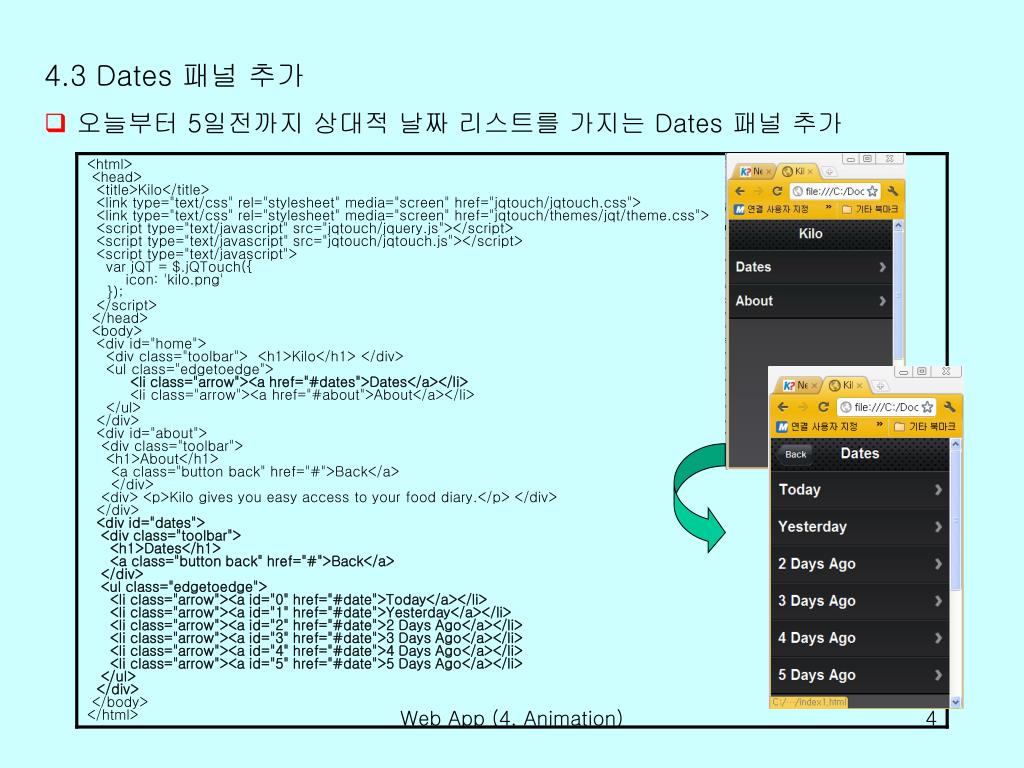Viewport: 1024px width, 768px height.
Task: Click the address bar in the Dates browser window
Action: click(886, 407)
